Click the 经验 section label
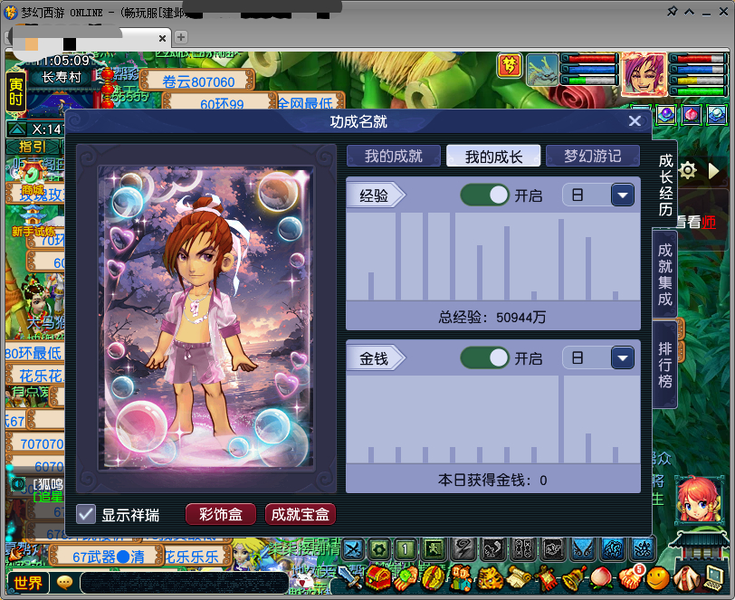 (x=374, y=195)
